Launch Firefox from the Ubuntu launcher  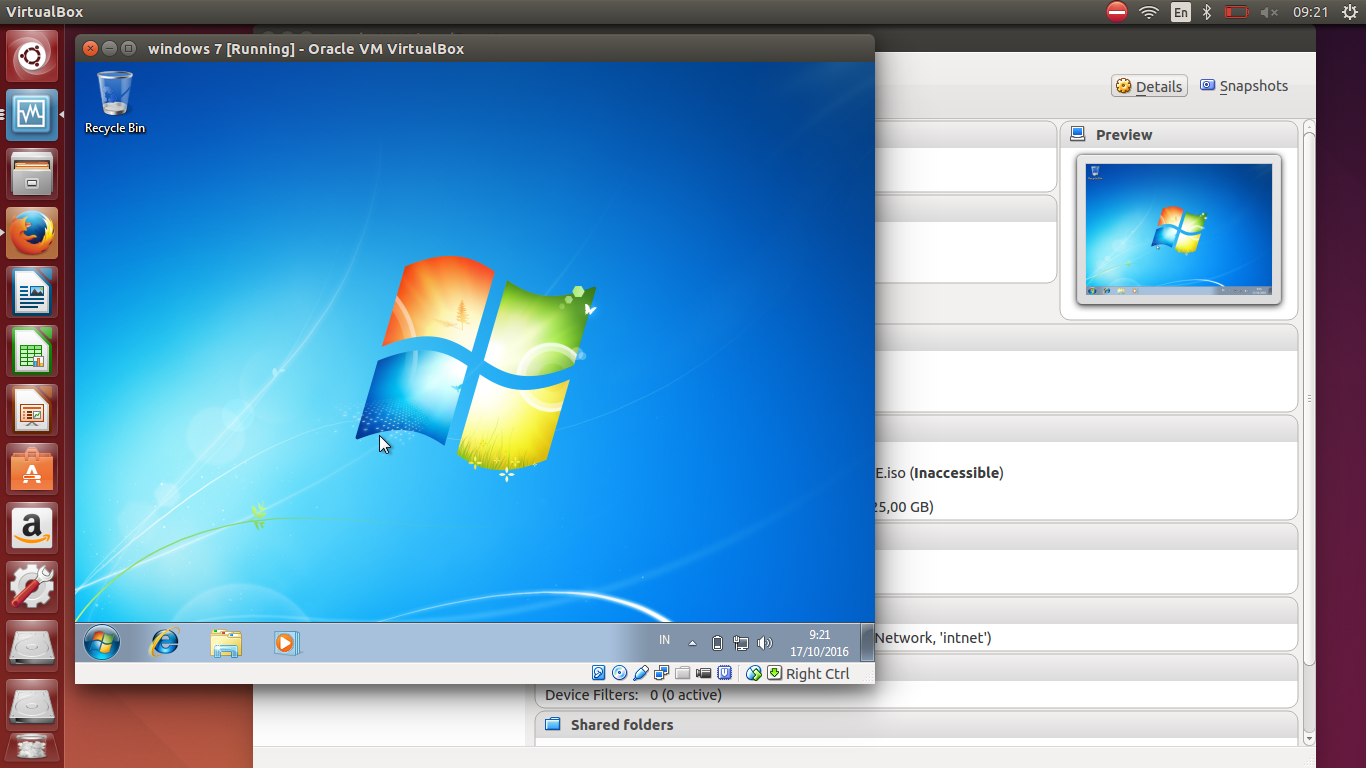(32, 233)
